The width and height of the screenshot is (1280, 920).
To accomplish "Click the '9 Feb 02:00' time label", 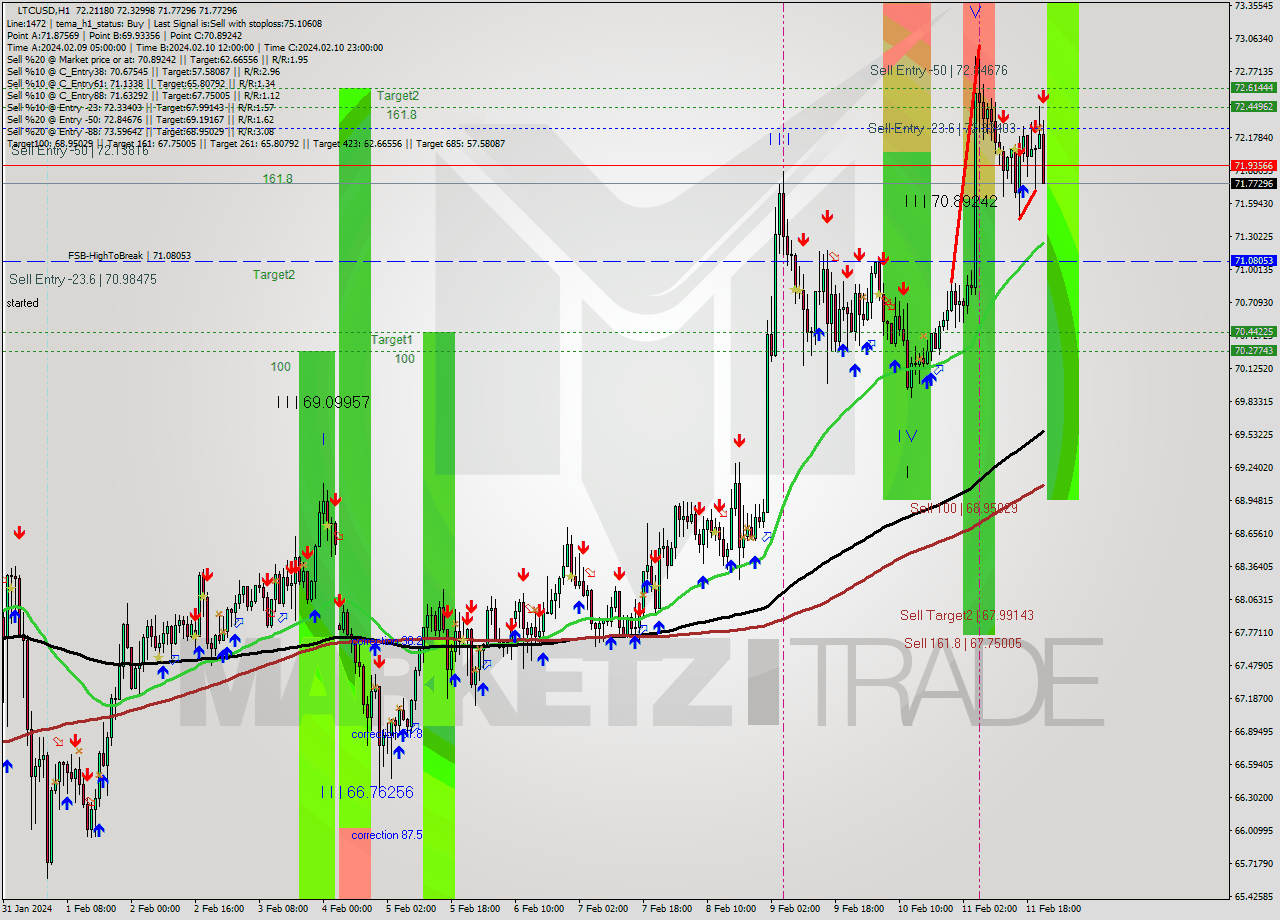I will click(x=795, y=910).
